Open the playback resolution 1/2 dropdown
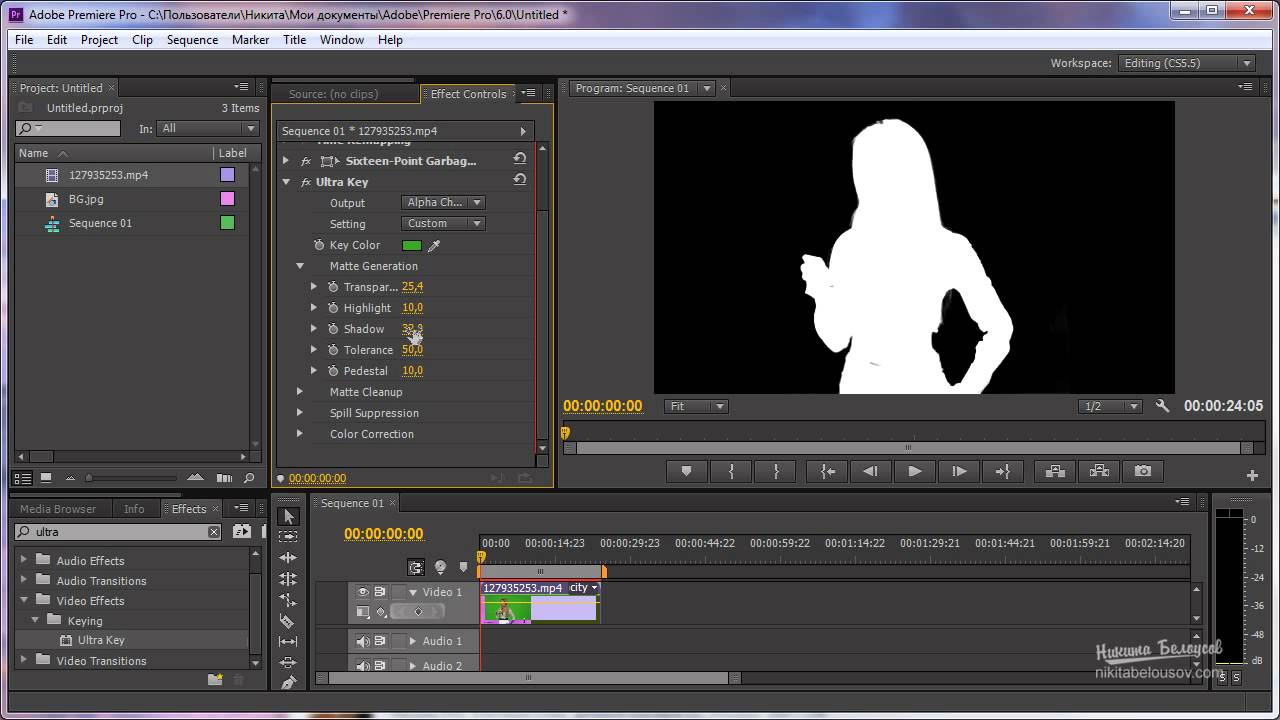 1111,406
